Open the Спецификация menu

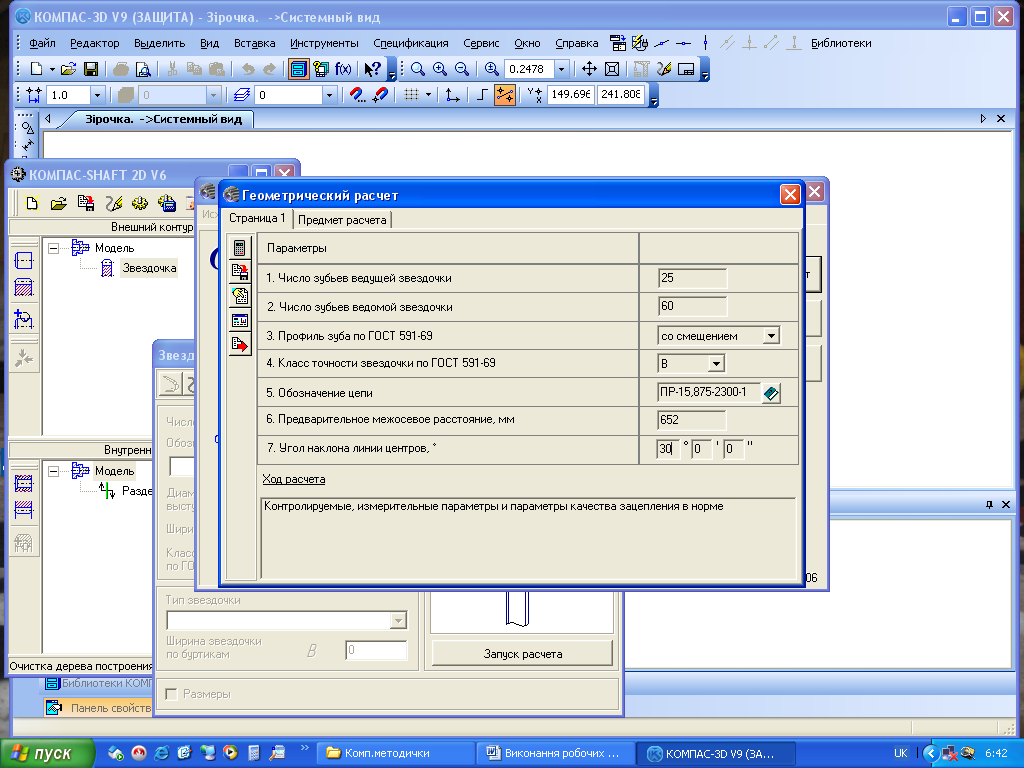click(x=411, y=44)
